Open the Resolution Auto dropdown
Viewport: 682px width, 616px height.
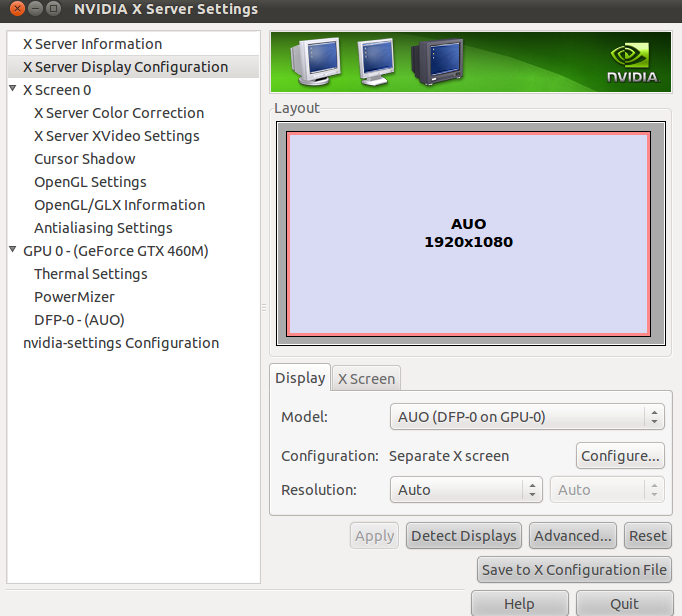coord(465,490)
